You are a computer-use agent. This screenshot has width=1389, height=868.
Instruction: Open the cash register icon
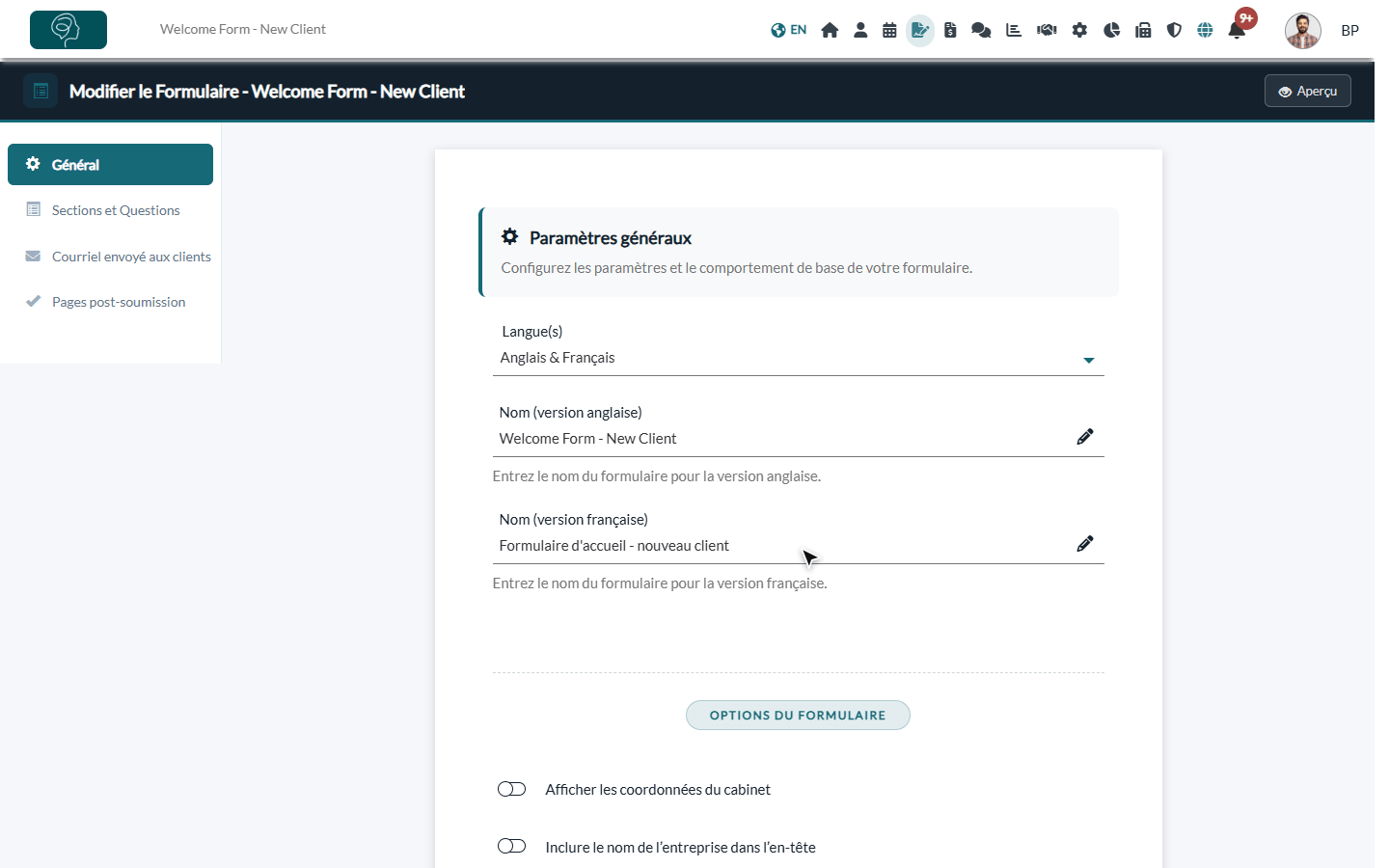pyautogui.click(x=1143, y=30)
